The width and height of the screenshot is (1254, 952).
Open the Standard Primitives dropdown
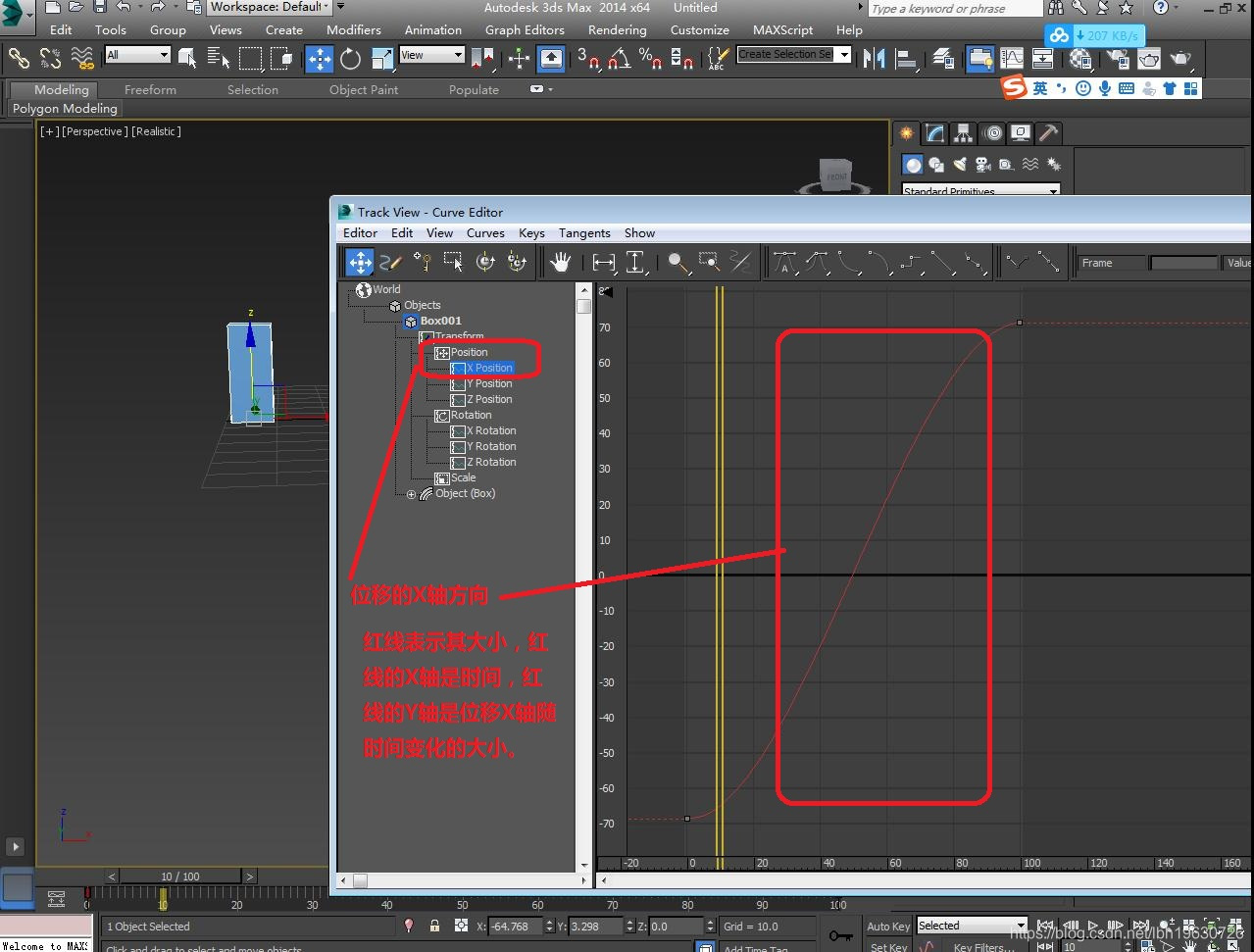point(980,190)
